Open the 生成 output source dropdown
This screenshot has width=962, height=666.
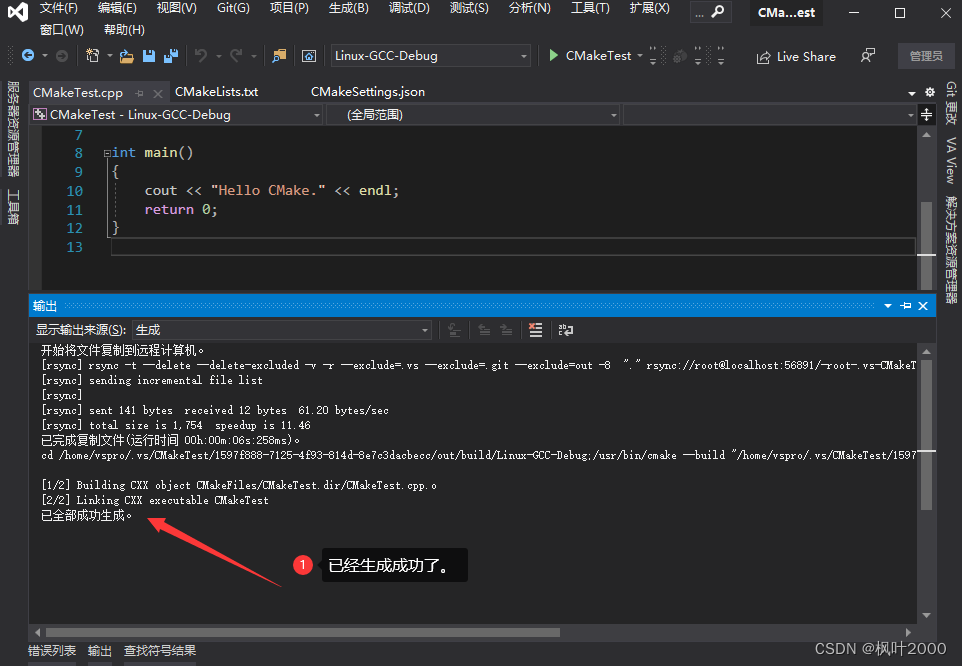pyautogui.click(x=424, y=329)
